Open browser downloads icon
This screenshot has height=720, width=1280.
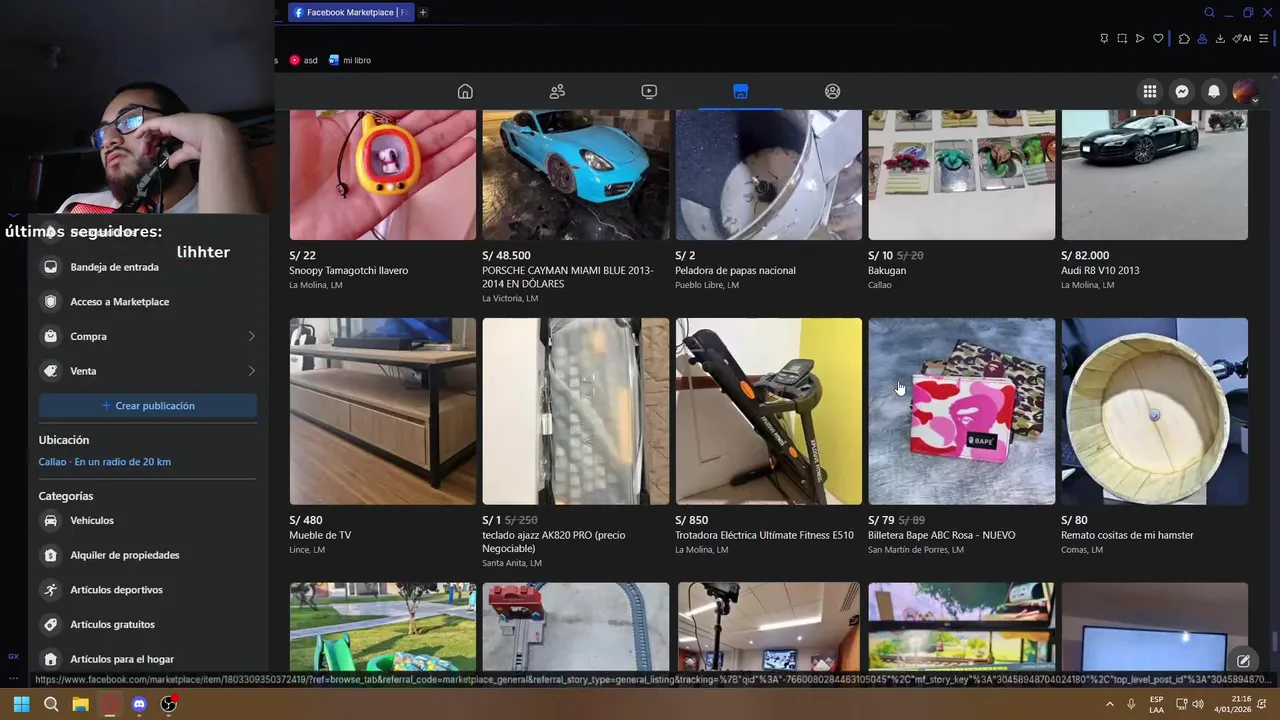click(1220, 38)
